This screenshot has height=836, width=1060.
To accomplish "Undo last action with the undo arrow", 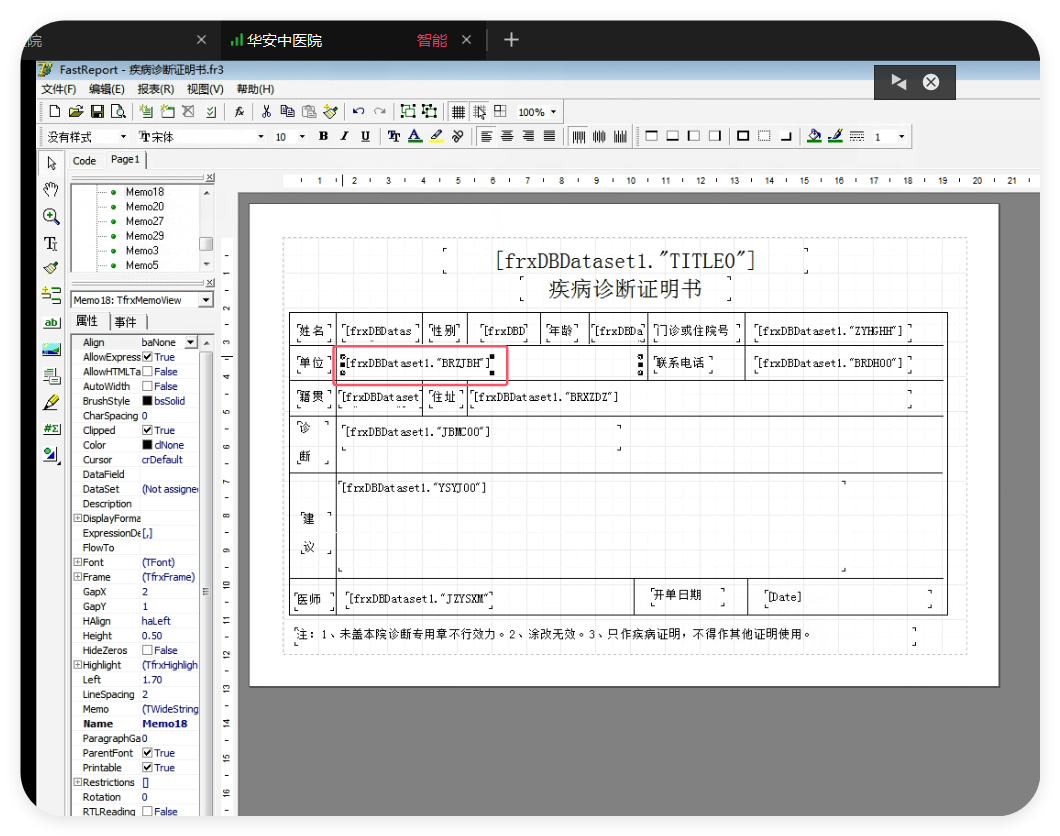I will point(358,112).
